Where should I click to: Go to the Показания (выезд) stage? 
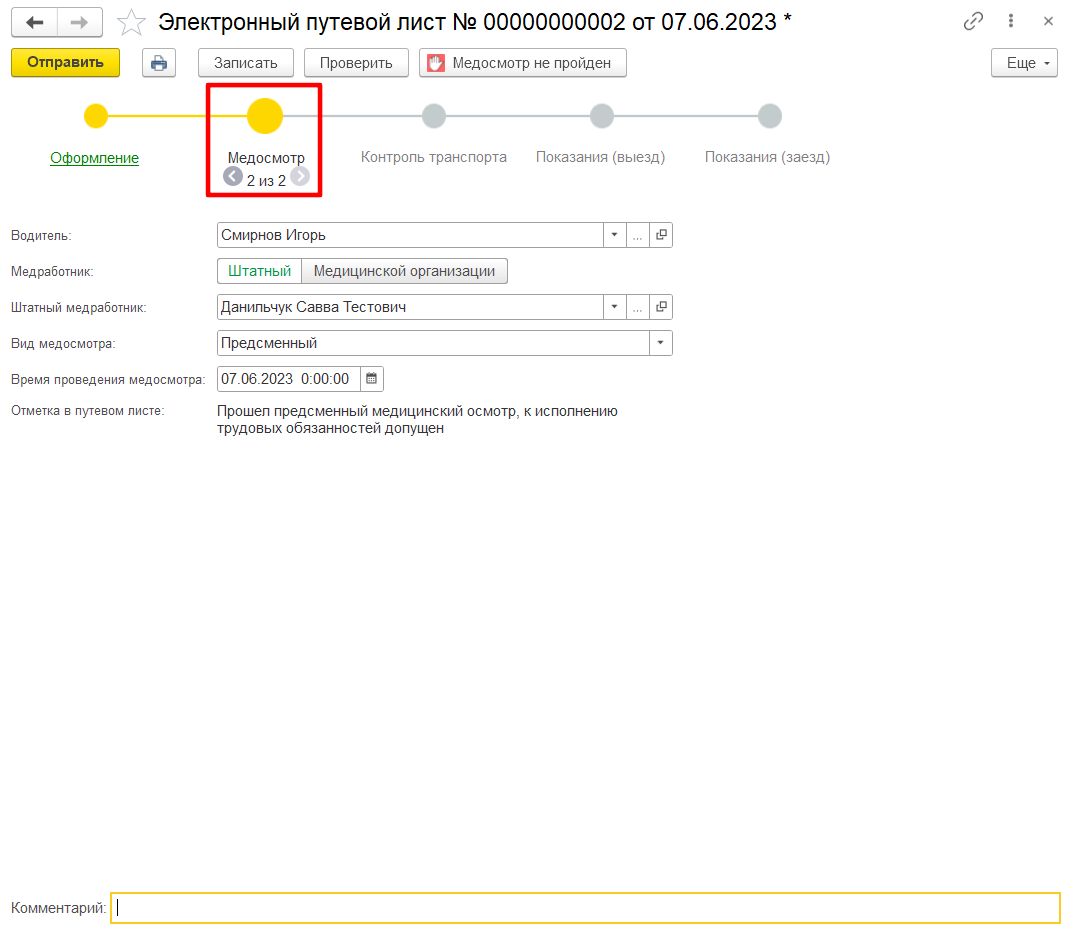point(600,157)
